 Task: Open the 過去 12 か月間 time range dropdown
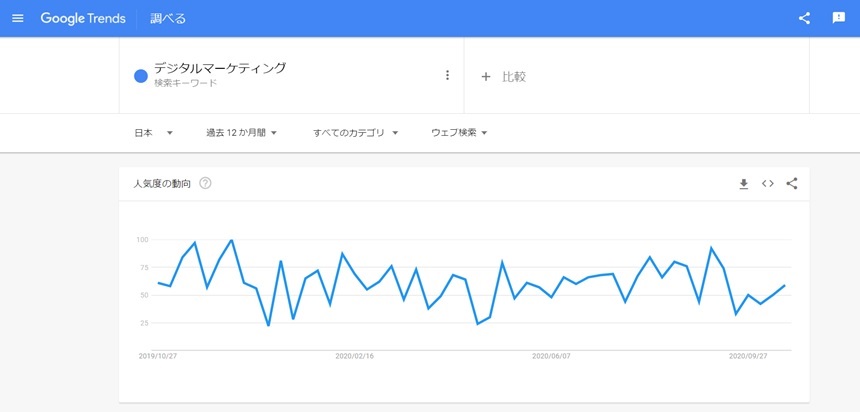pyautogui.click(x=241, y=133)
